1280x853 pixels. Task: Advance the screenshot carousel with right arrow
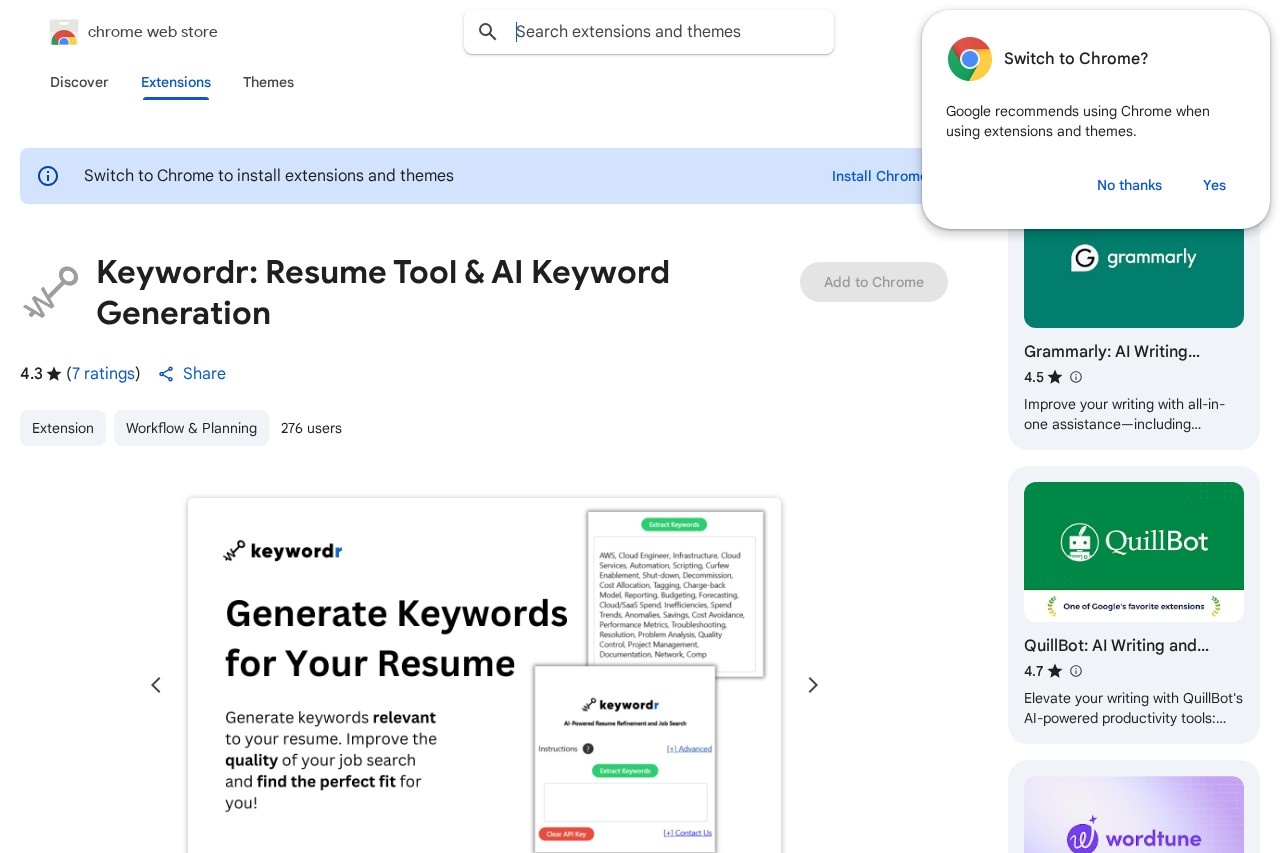click(x=813, y=685)
